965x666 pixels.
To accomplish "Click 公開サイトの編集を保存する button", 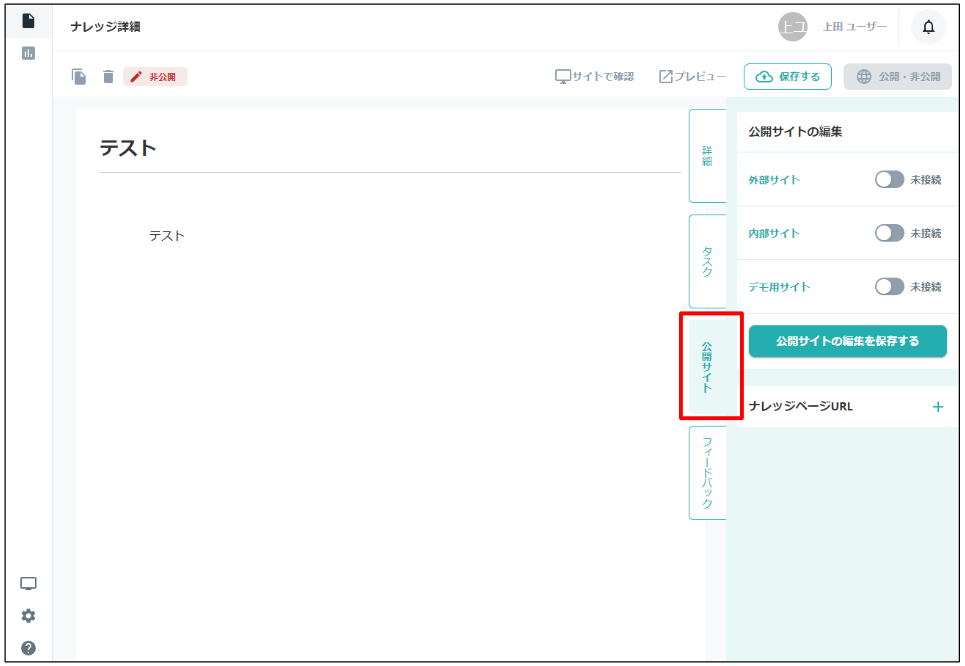I will coord(847,341).
